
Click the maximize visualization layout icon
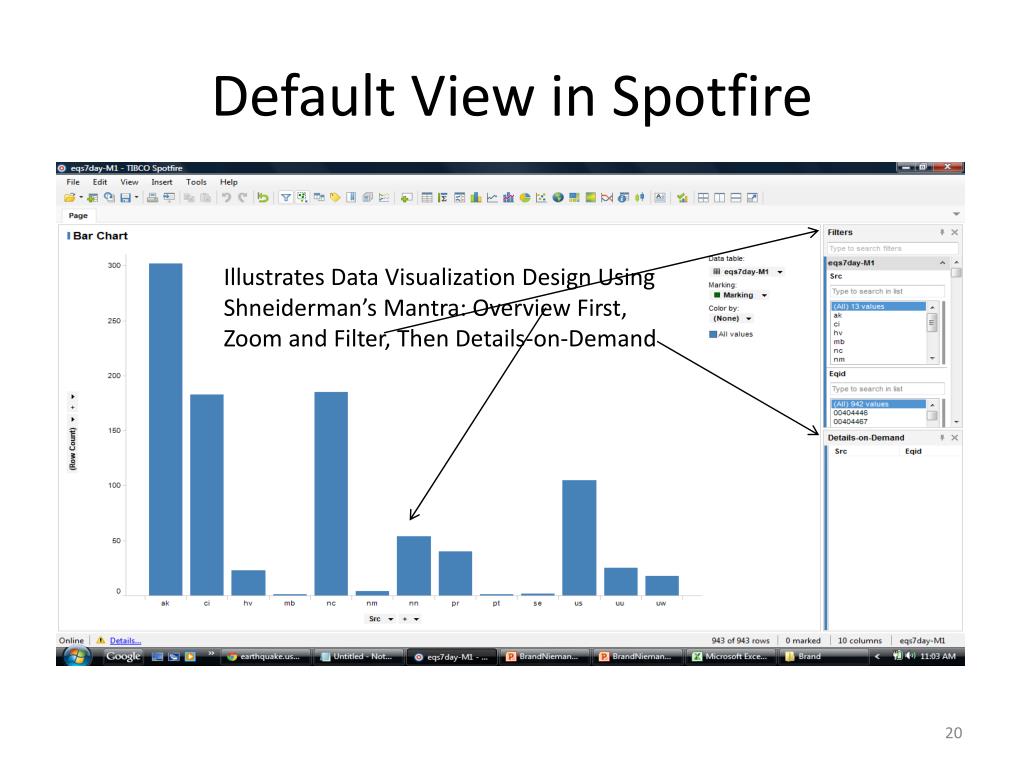pos(752,197)
